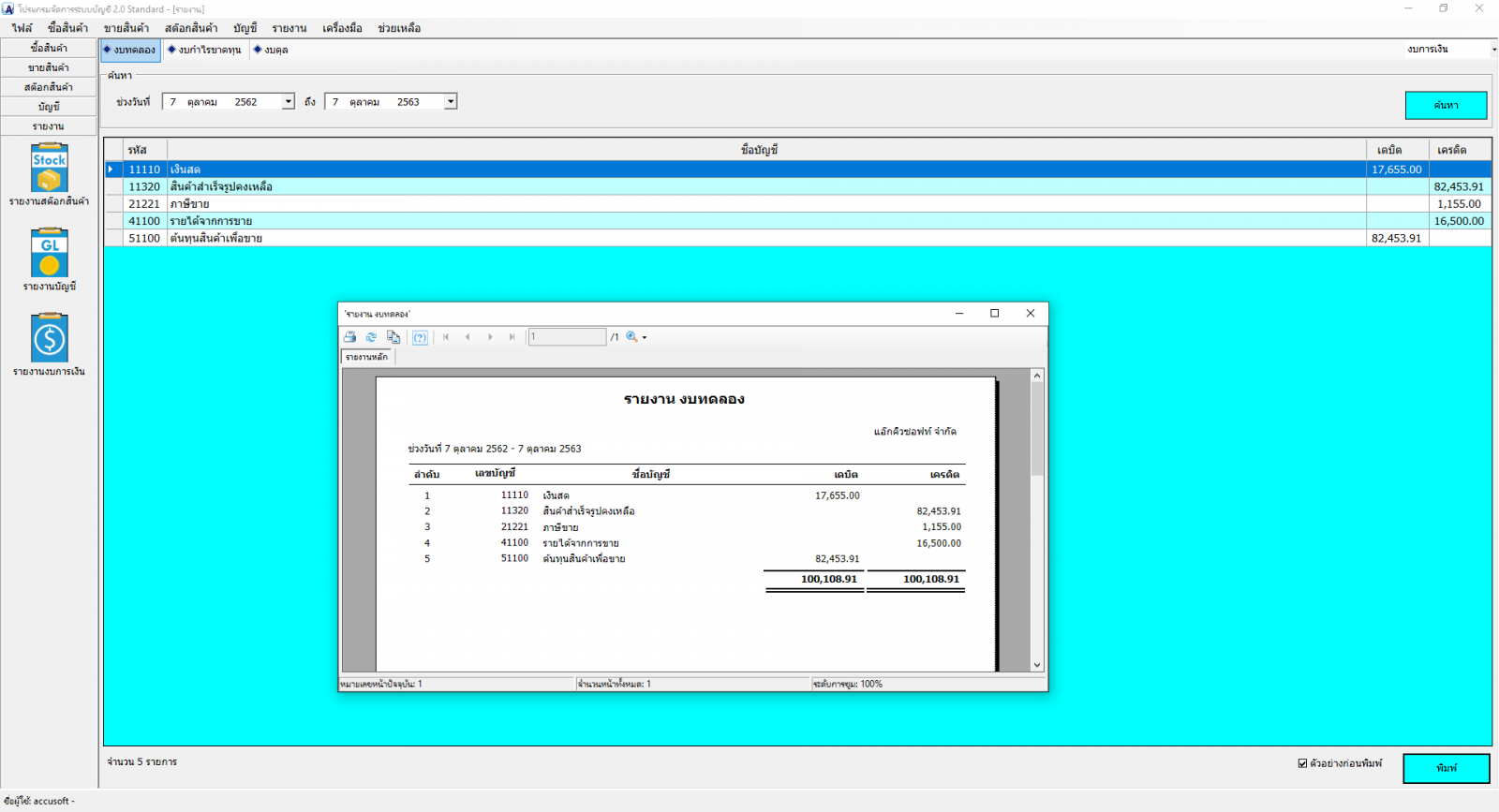Open the ช่วยเหลือ (Help) menu

[399, 28]
